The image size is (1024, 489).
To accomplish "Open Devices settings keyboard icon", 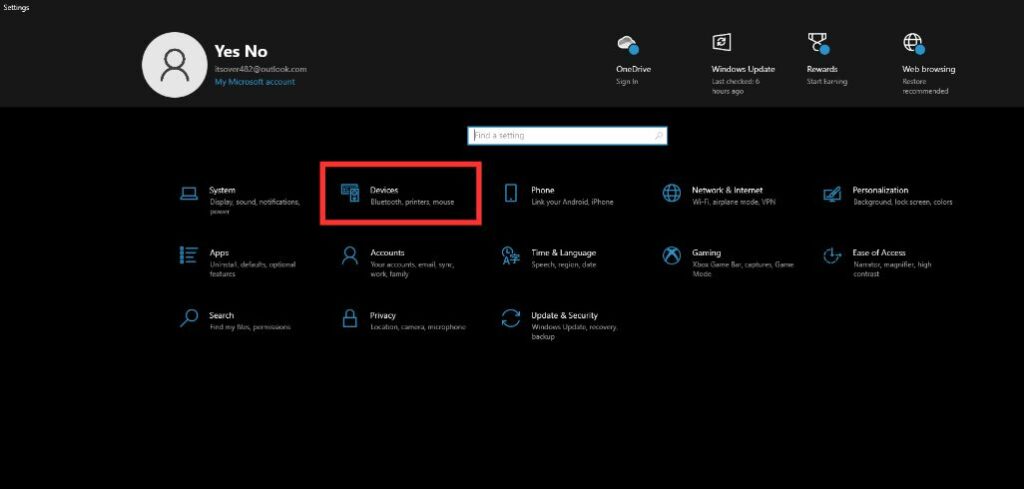I will [350, 194].
